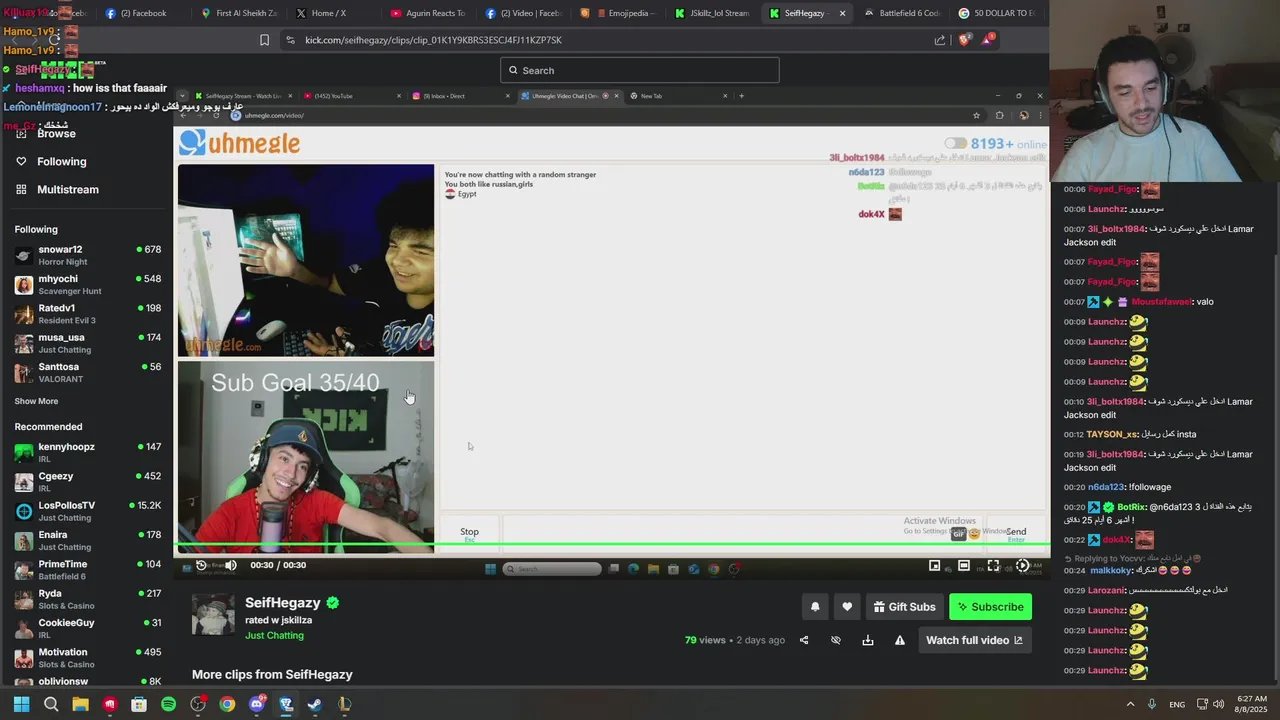Viewport: 1280px width, 720px height.
Task: Open ENG language switcher
Action: (x=1178, y=704)
